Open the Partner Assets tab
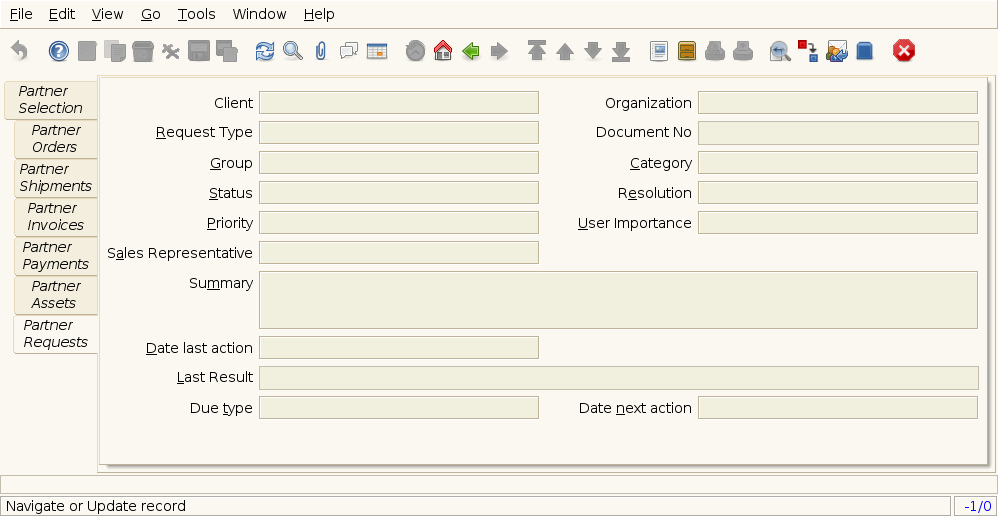 [56, 294]
